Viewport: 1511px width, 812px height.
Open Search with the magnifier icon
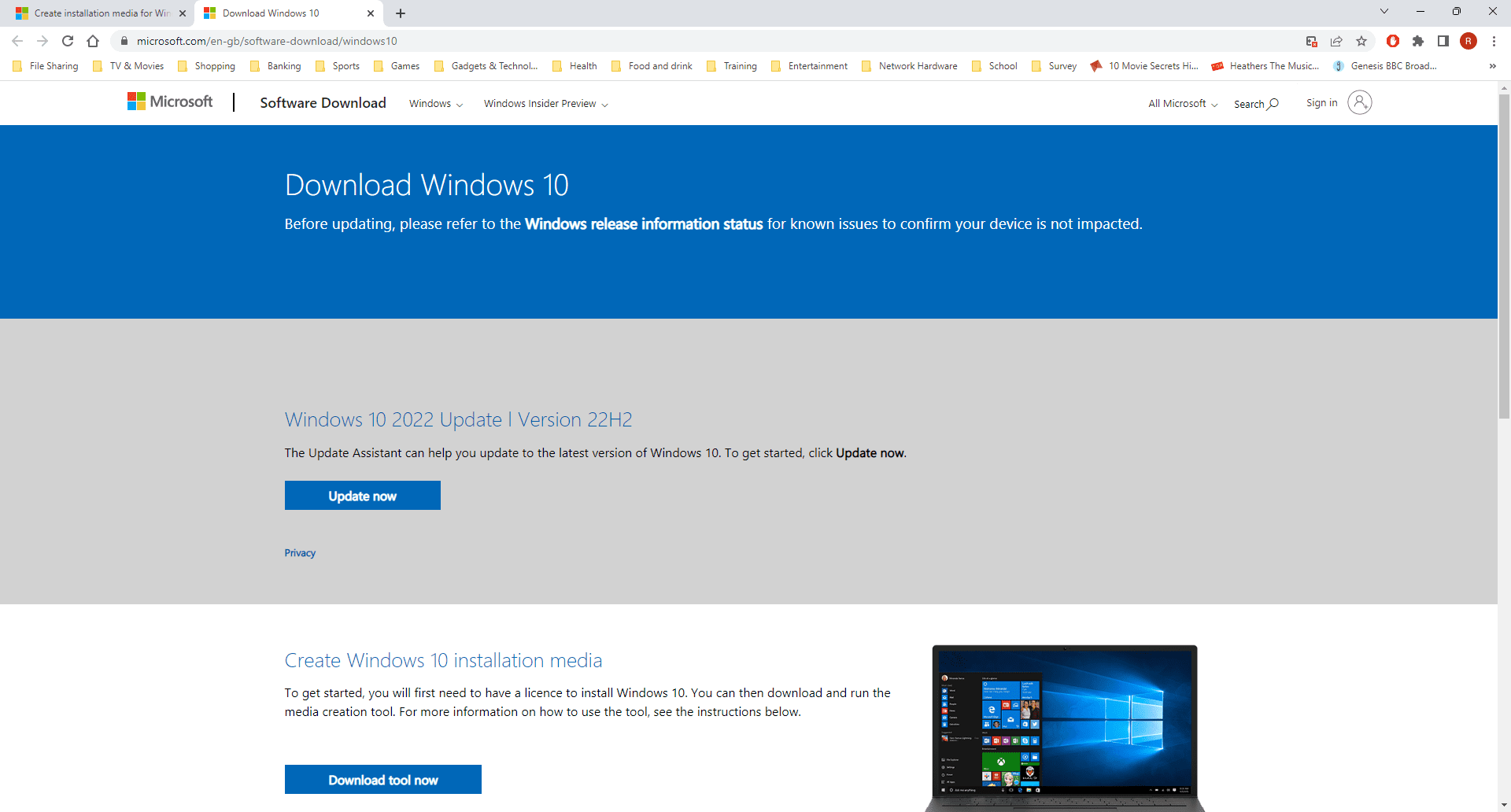pos(1256,104)
